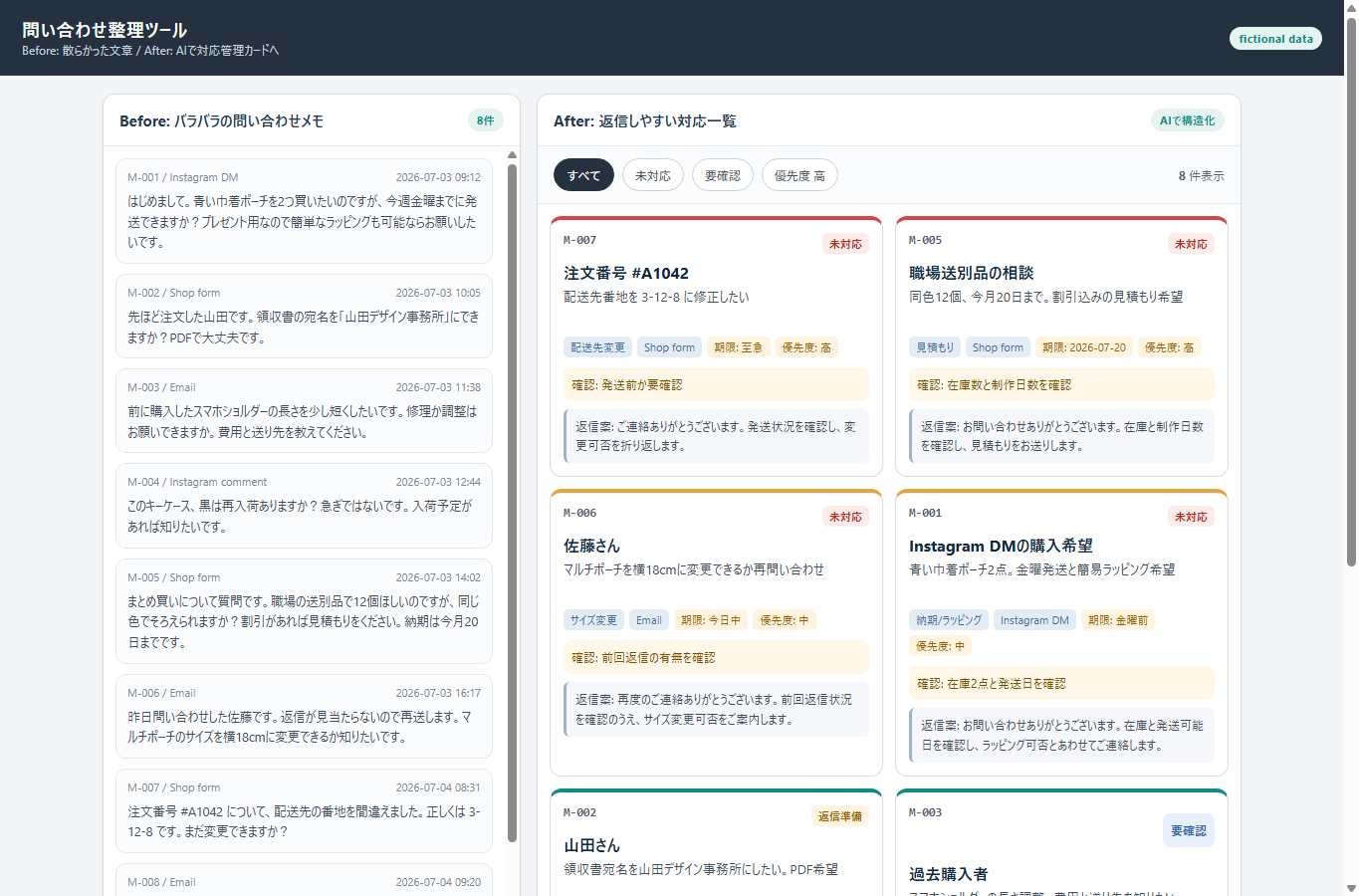The image size is (1359, 896).
Task: Click the After: 返信しやすい対応一覧 heading
Action: coord(645,120)
